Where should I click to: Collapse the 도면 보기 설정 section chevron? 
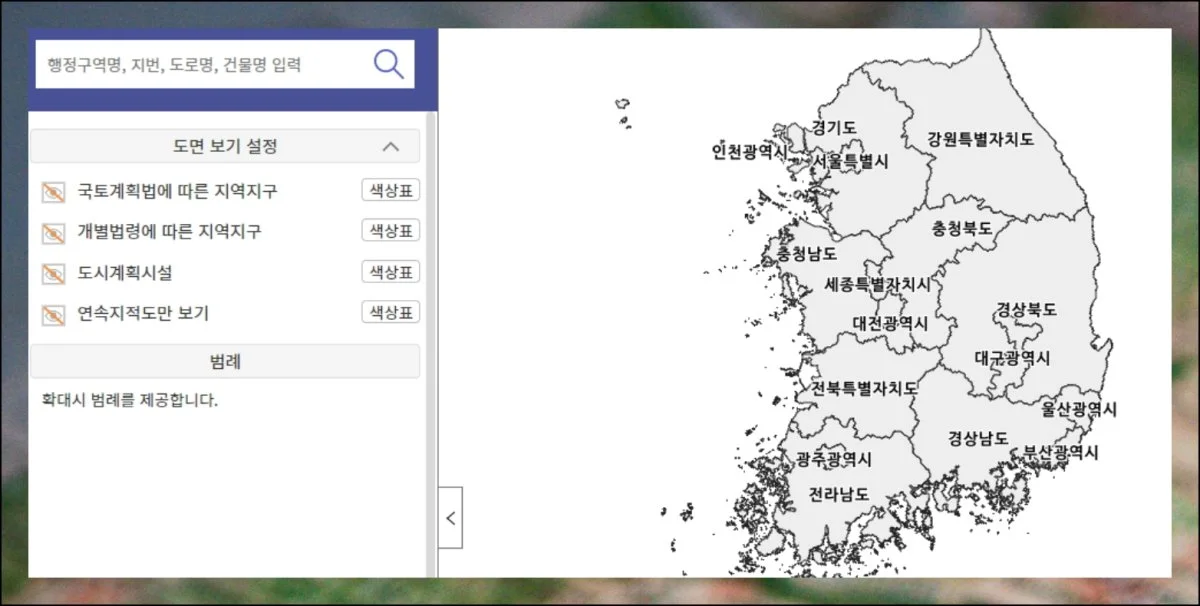click(x=391, y=147)
